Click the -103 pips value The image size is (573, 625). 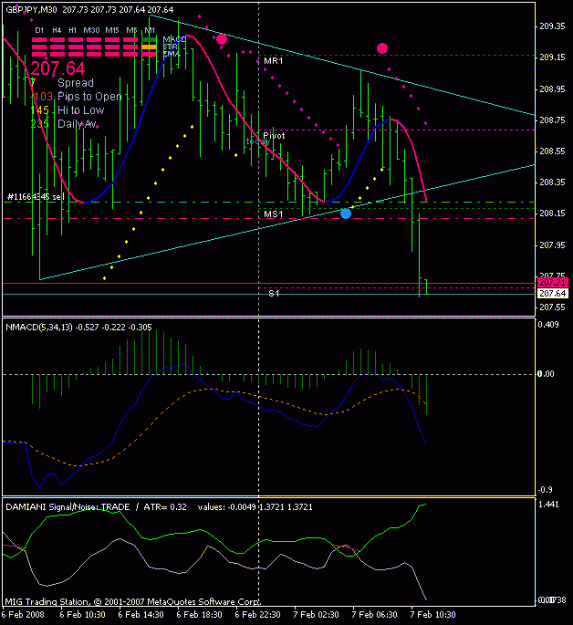pos(41,96)
